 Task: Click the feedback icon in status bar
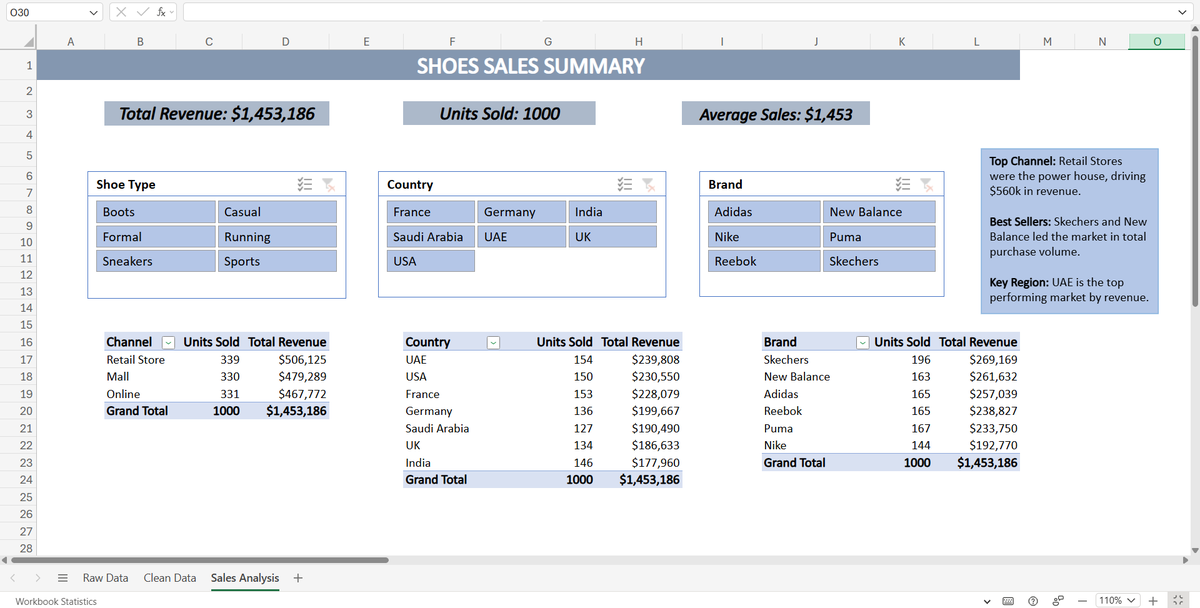(1057, 601)
